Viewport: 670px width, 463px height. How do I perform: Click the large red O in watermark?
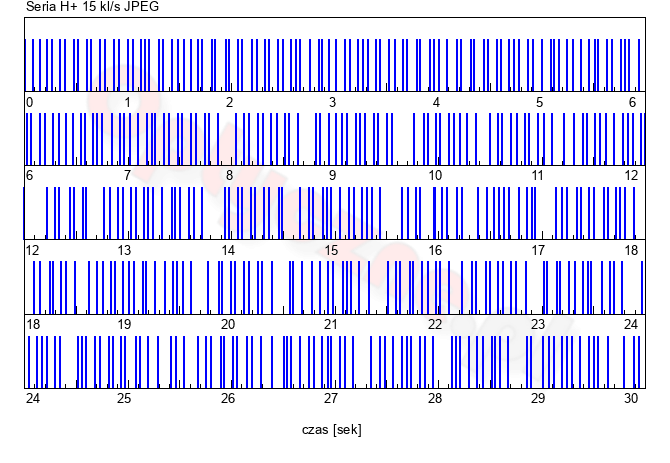(x=124, y=102)
